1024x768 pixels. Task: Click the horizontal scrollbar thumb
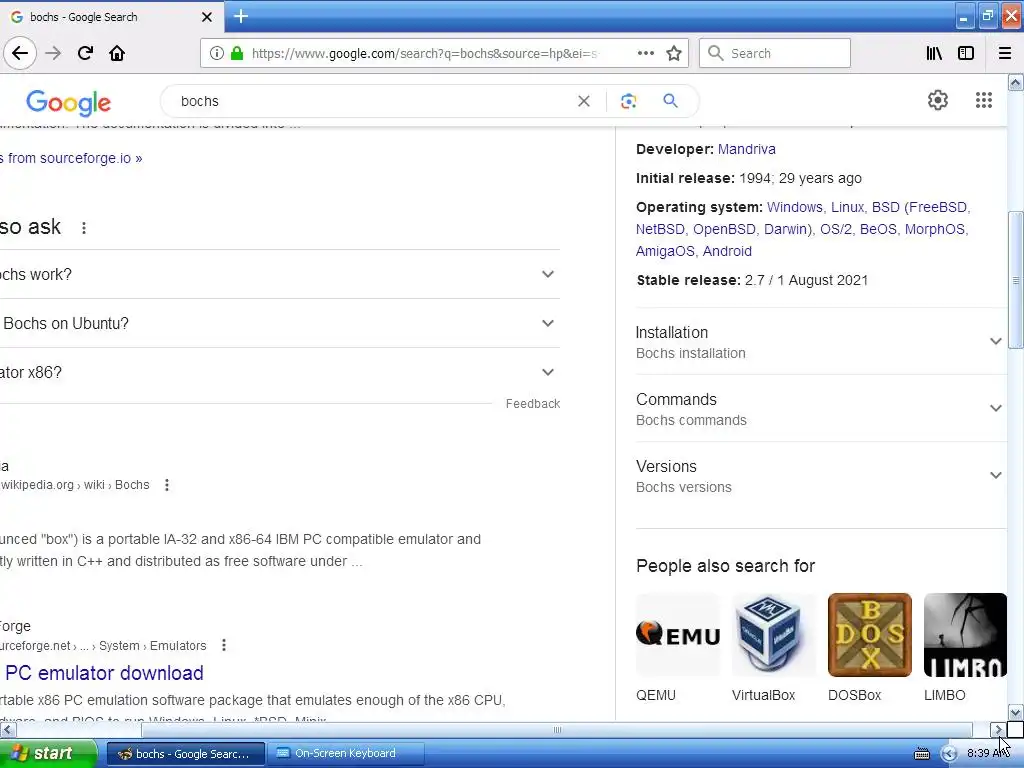(x=556, y=729)
